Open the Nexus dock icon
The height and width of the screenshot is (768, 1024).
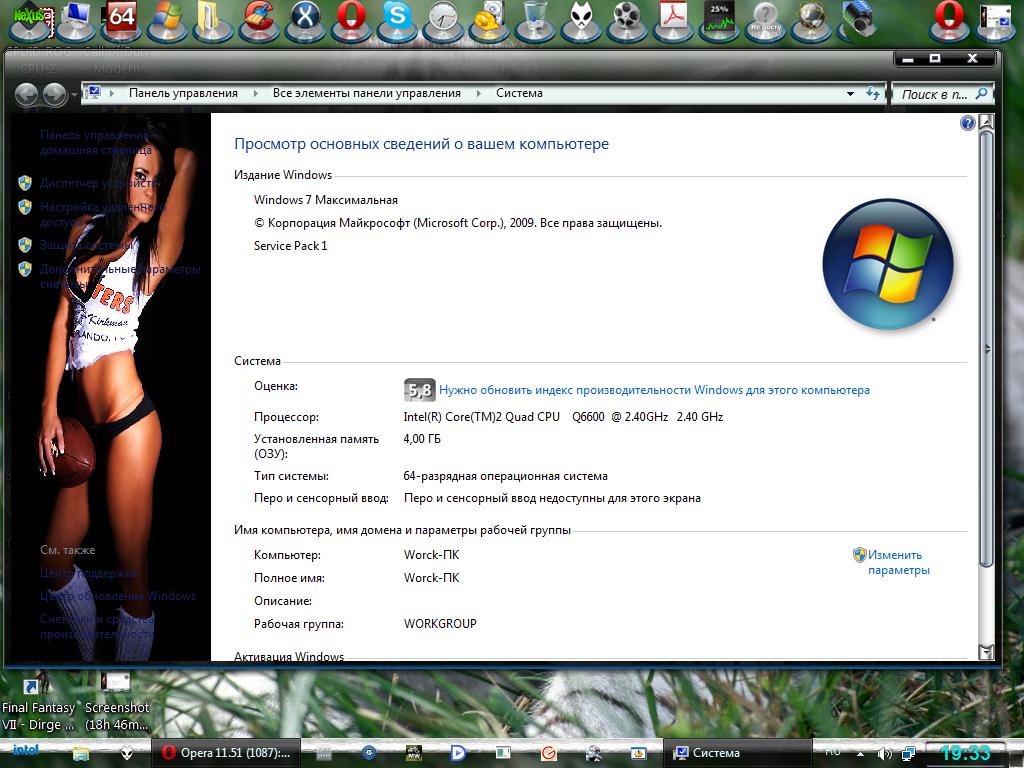[x=29, y=20]
